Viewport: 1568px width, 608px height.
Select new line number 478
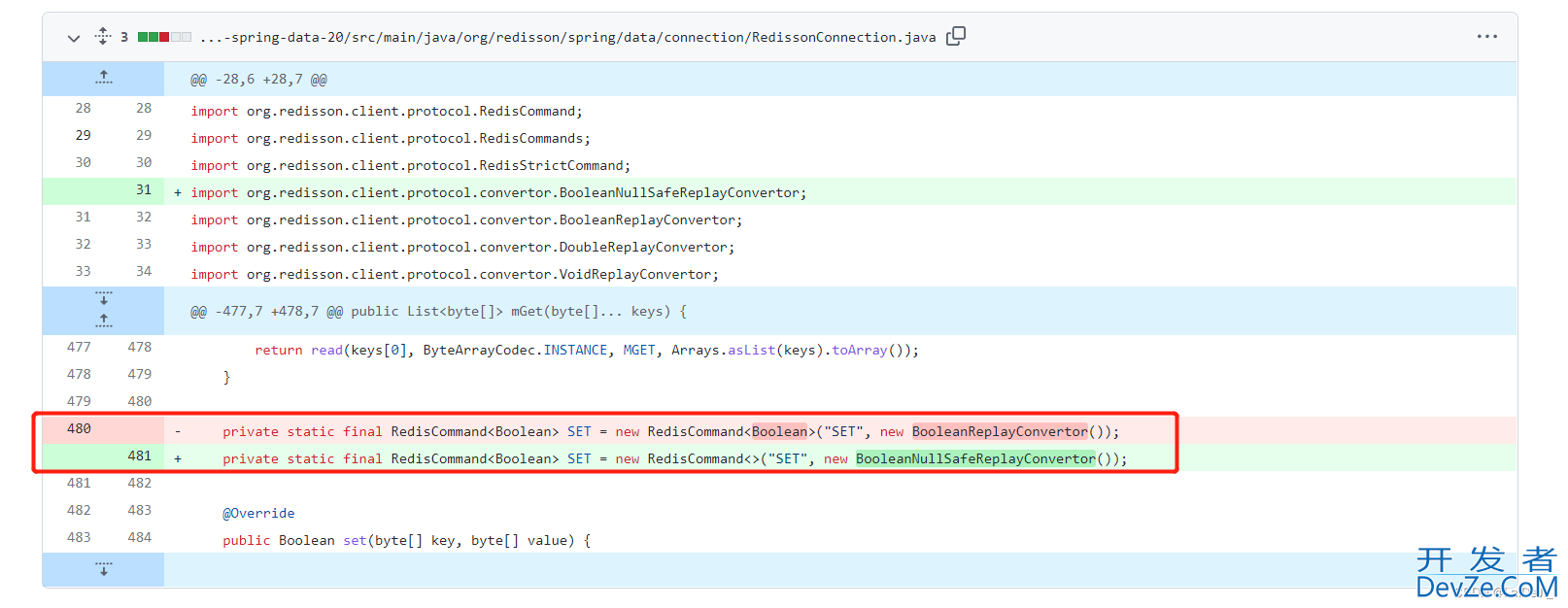coord(140,347)
